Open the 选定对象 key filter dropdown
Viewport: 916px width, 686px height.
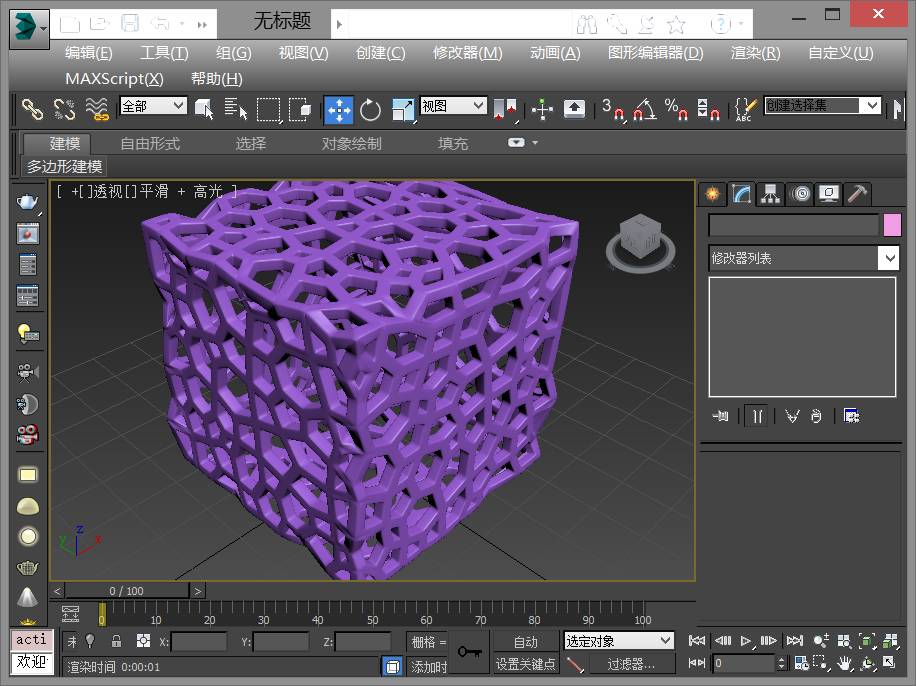[x=619, y=641]
